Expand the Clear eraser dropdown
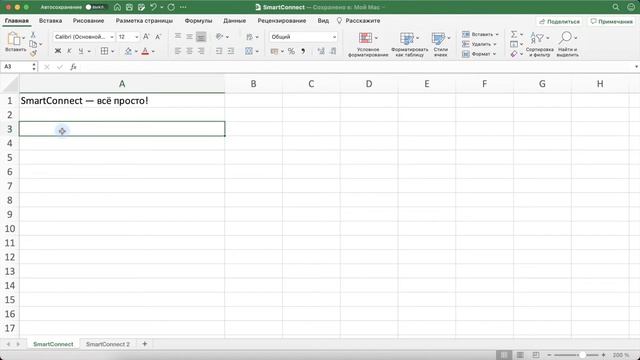Image resolution: width=640 pixels, height=360 pixels. click(x=521, y=54)
